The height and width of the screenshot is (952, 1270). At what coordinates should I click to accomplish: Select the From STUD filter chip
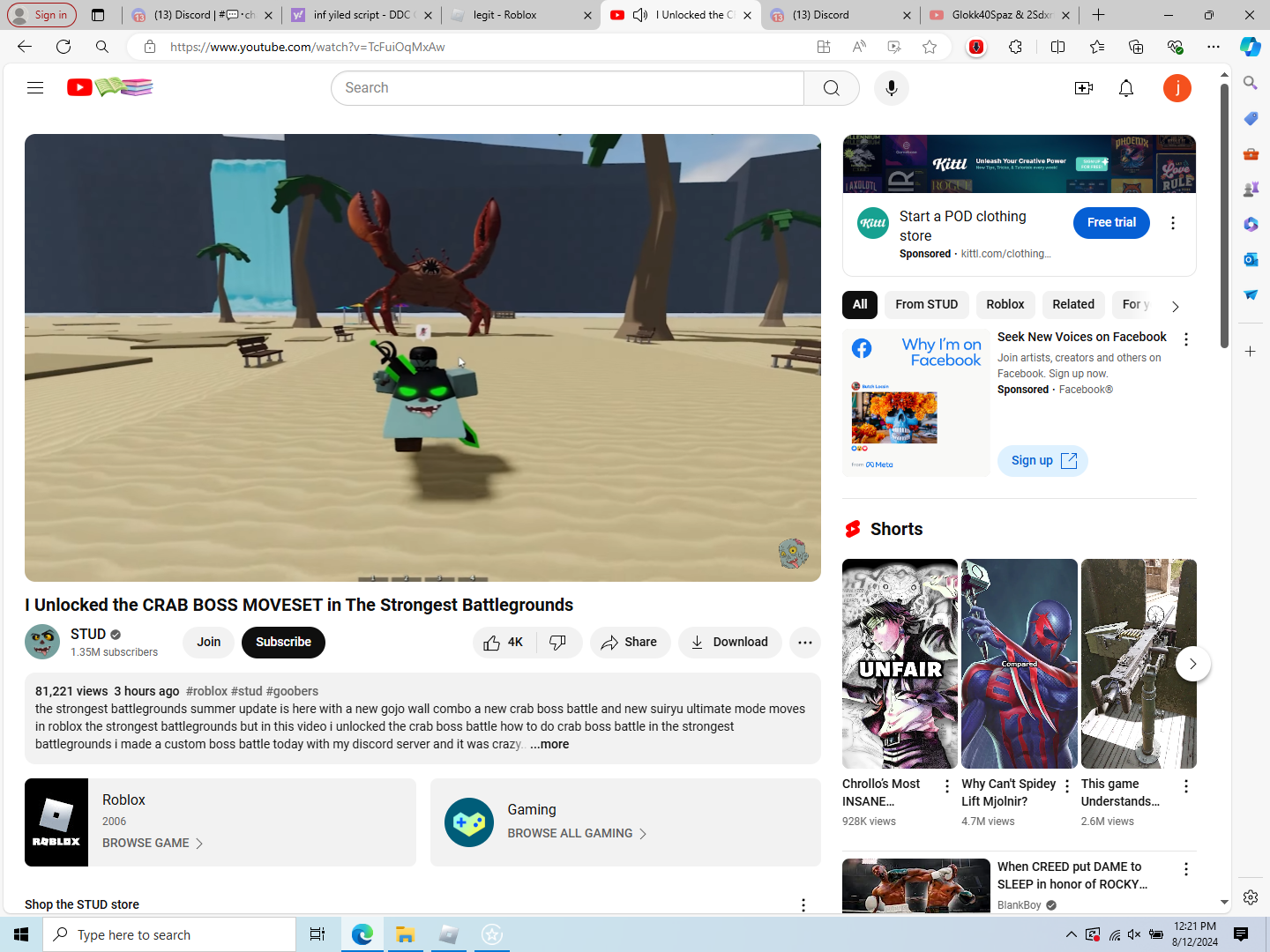pyautogui.click(x=927, y=305)
